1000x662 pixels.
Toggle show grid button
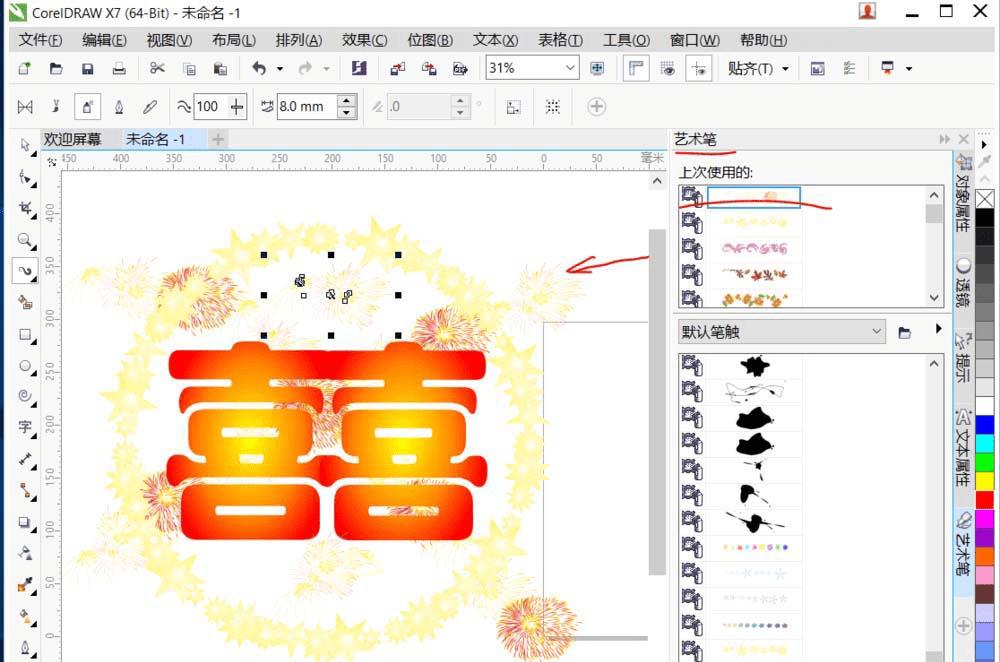tap(668, 68)
